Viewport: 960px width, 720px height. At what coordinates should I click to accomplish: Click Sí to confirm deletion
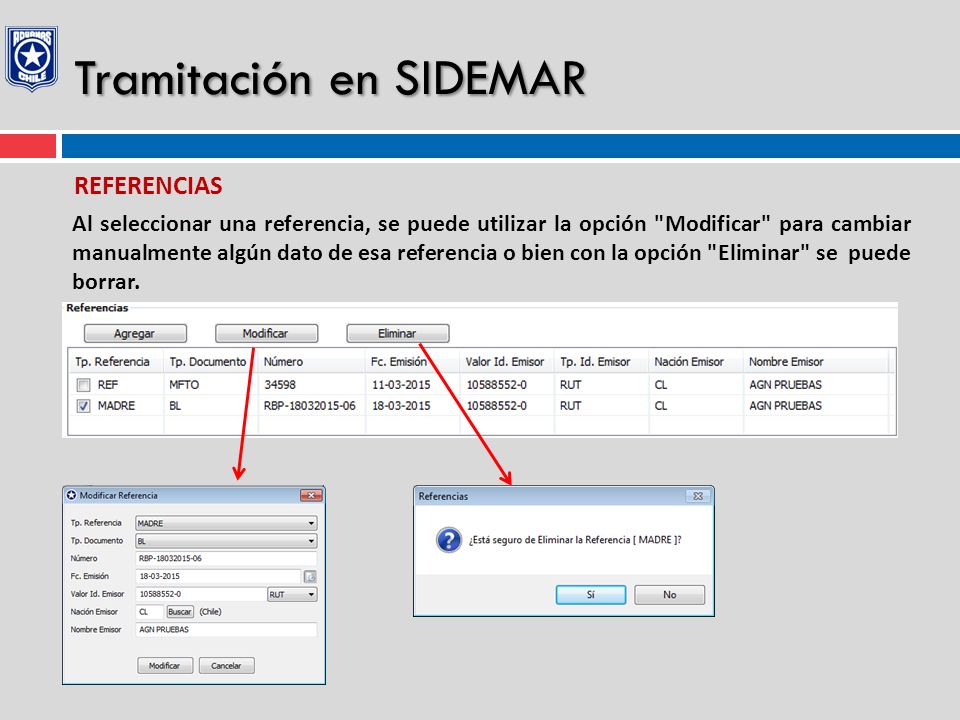[591, 594]
